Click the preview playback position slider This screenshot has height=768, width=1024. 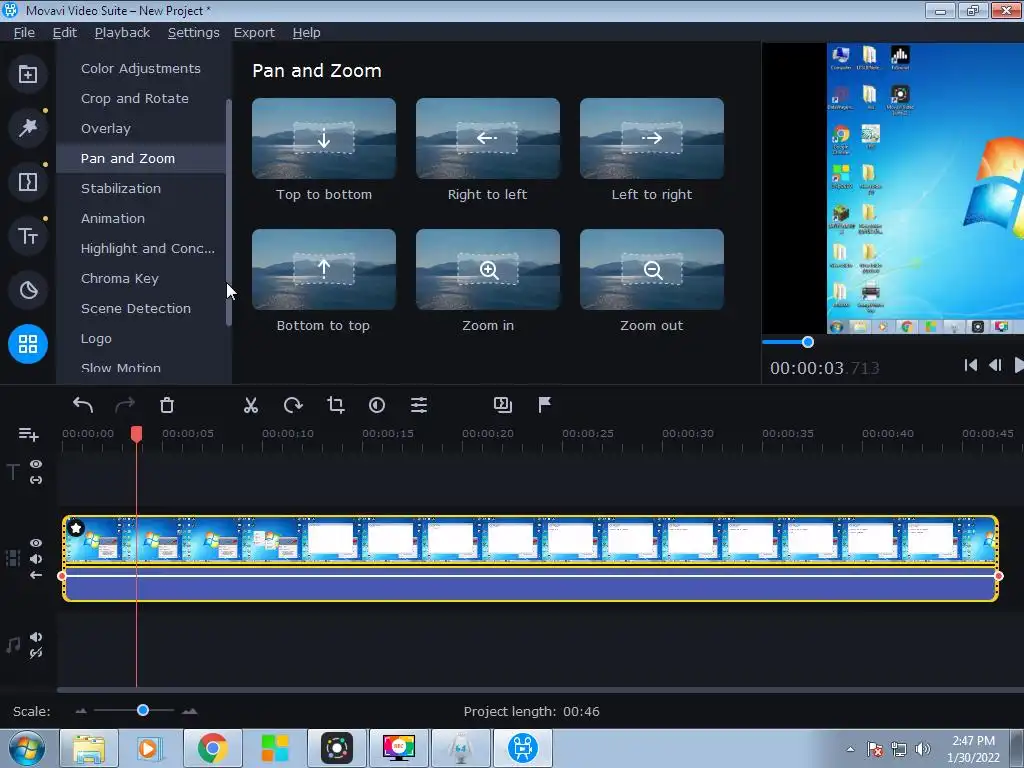click(x=808, y=342)
